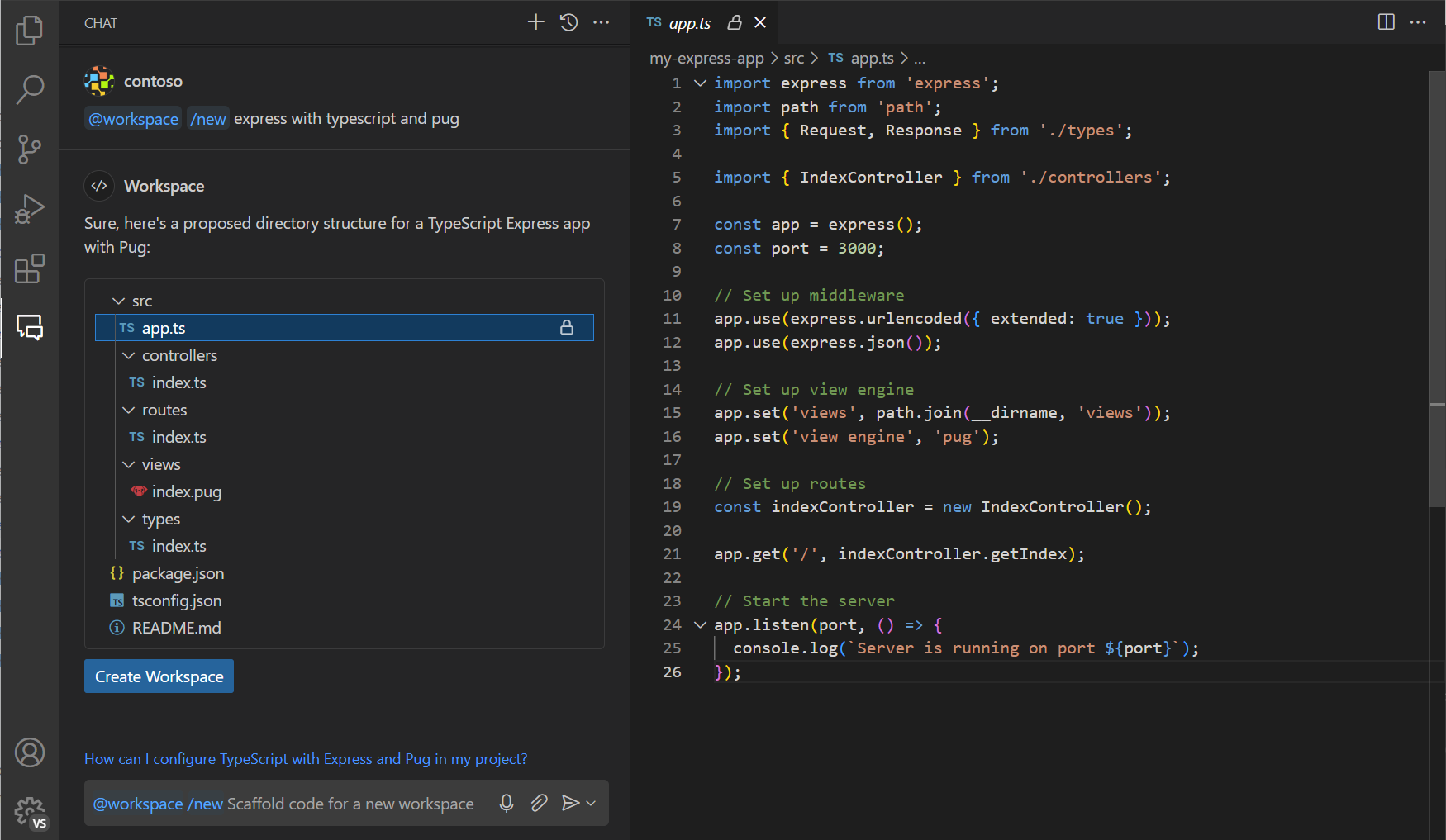Open the Search view in activity bar
1446x840 pixels.
click(30, 89)
